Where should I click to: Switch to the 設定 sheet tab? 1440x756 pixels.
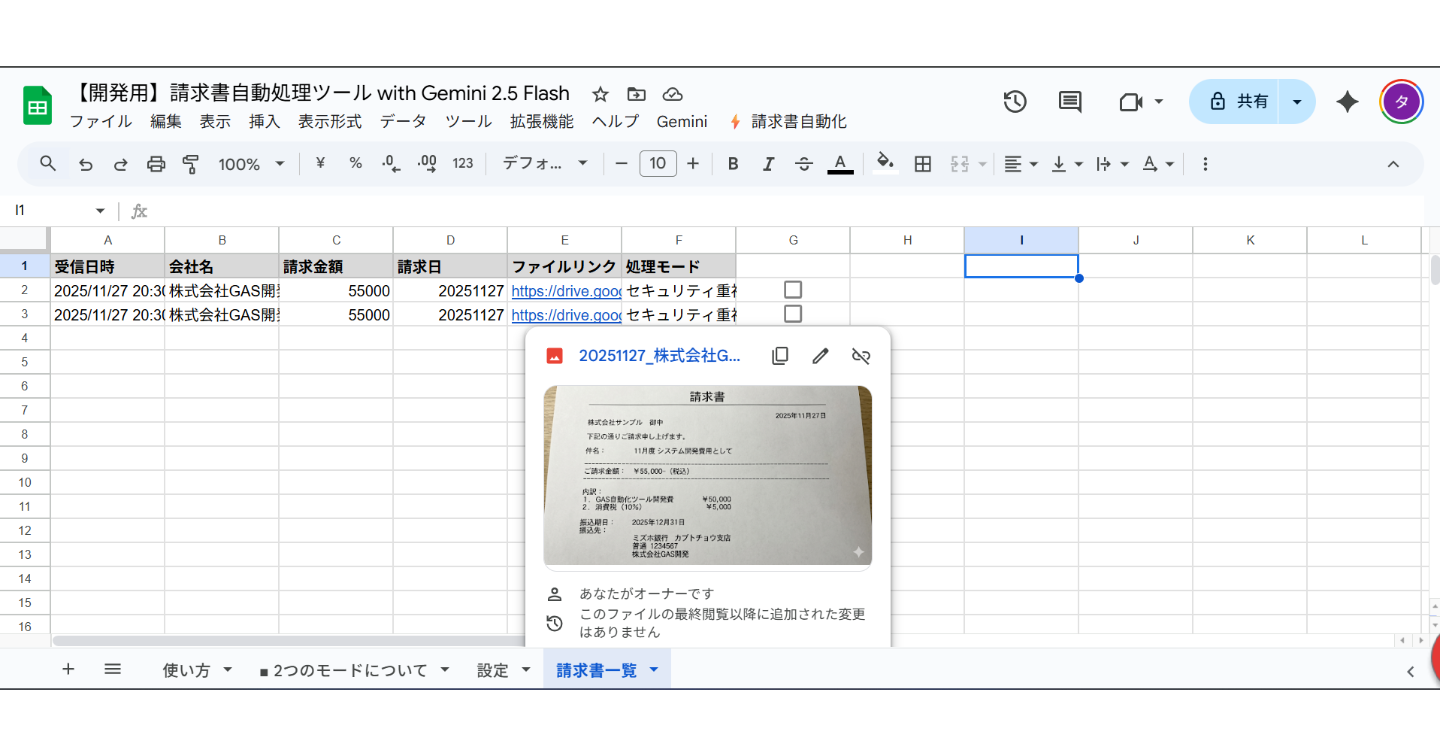(x=492, y=669)
